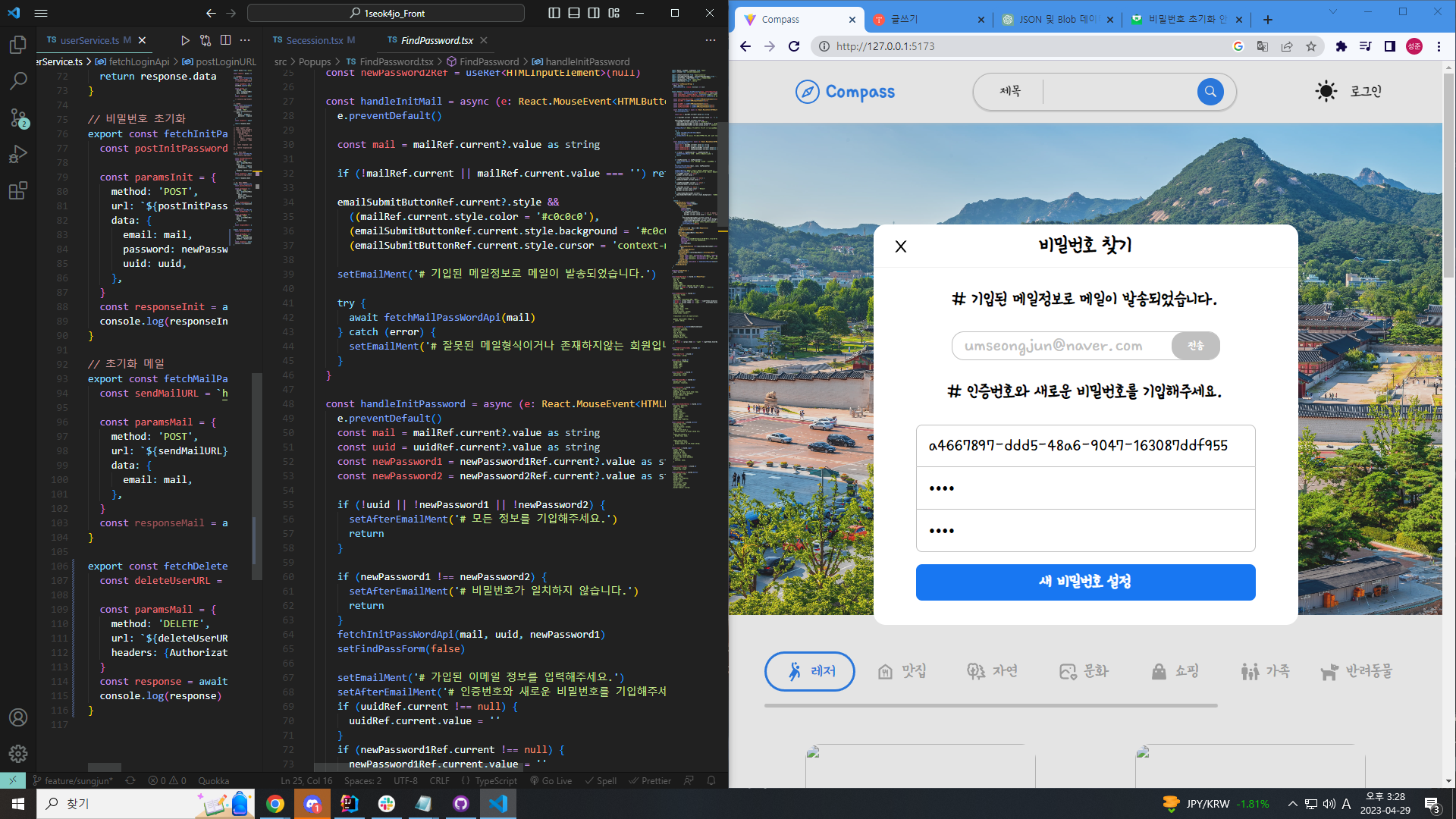The width and height of the screenshot is (1456, 819).
Task: Click the 새 비밀번호 설정 button
Action: [1085, 582]
